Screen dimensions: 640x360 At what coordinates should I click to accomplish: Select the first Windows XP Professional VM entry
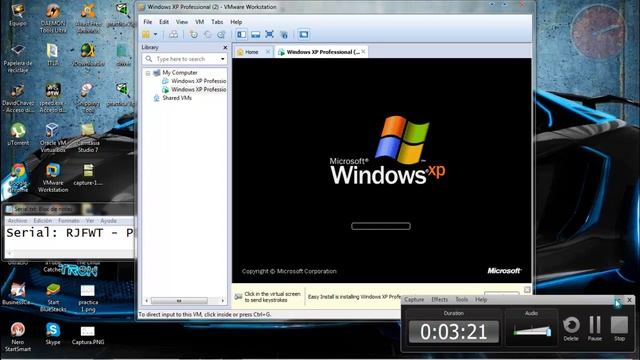[x=198, y=81]
